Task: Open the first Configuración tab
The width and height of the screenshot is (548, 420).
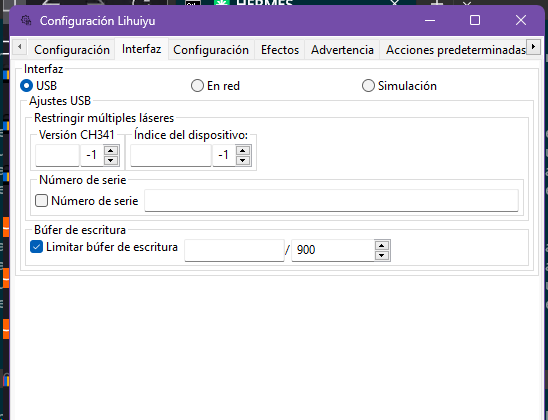Action: point(72,50)
